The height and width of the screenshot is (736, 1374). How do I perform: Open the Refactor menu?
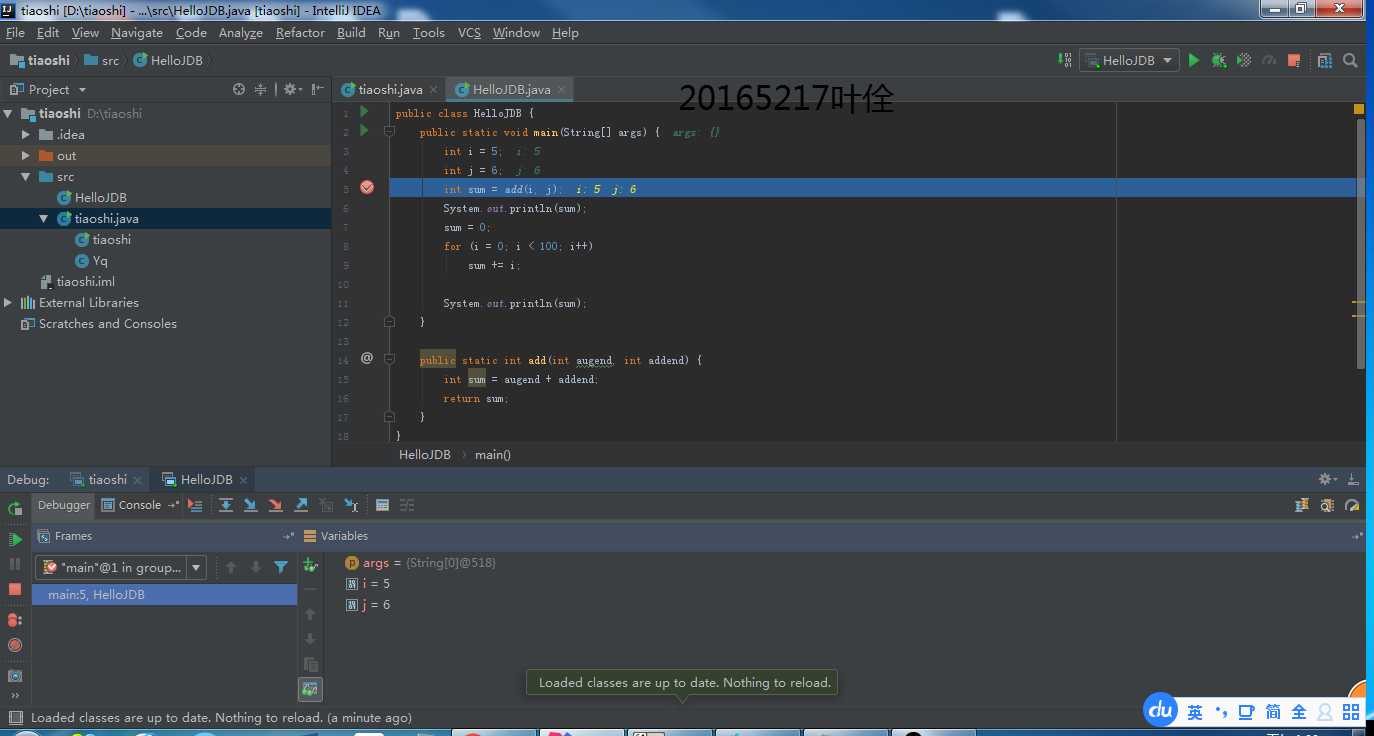pyautogui.click(x=300, y=32)
